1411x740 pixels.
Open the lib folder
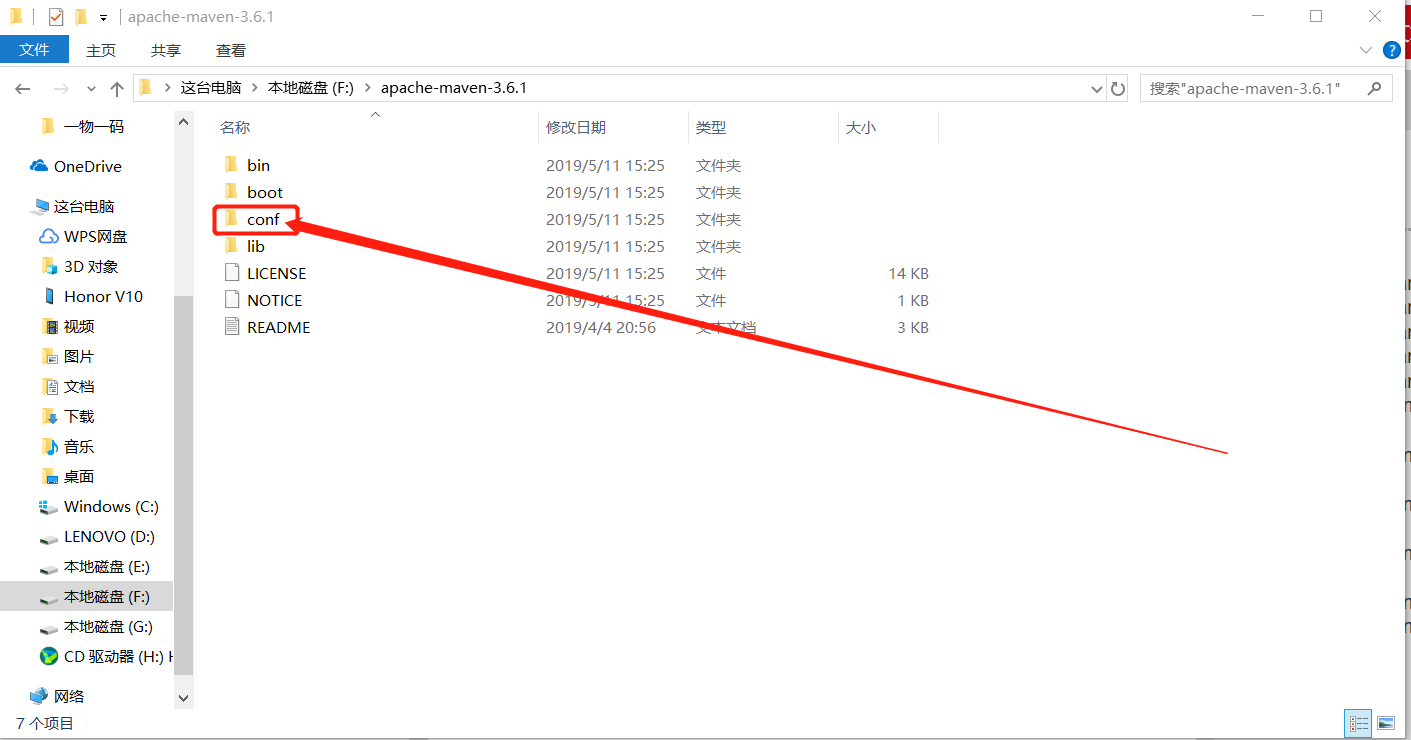click(x=255, y=246)
